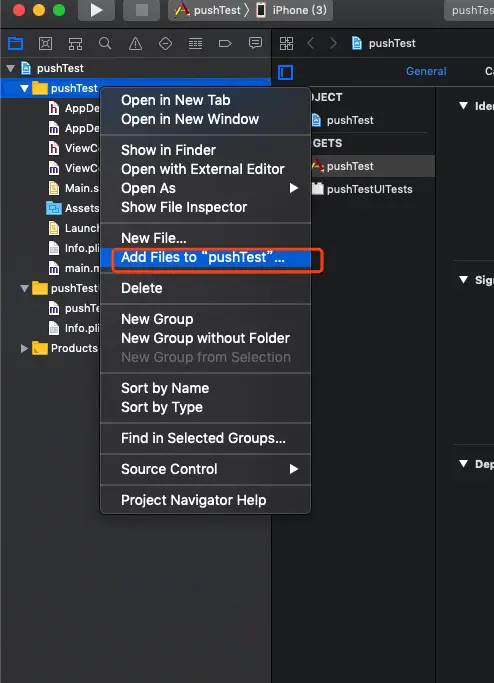Open the Test navigator diamond icon
494x683 pixels.
pos(165,43)
